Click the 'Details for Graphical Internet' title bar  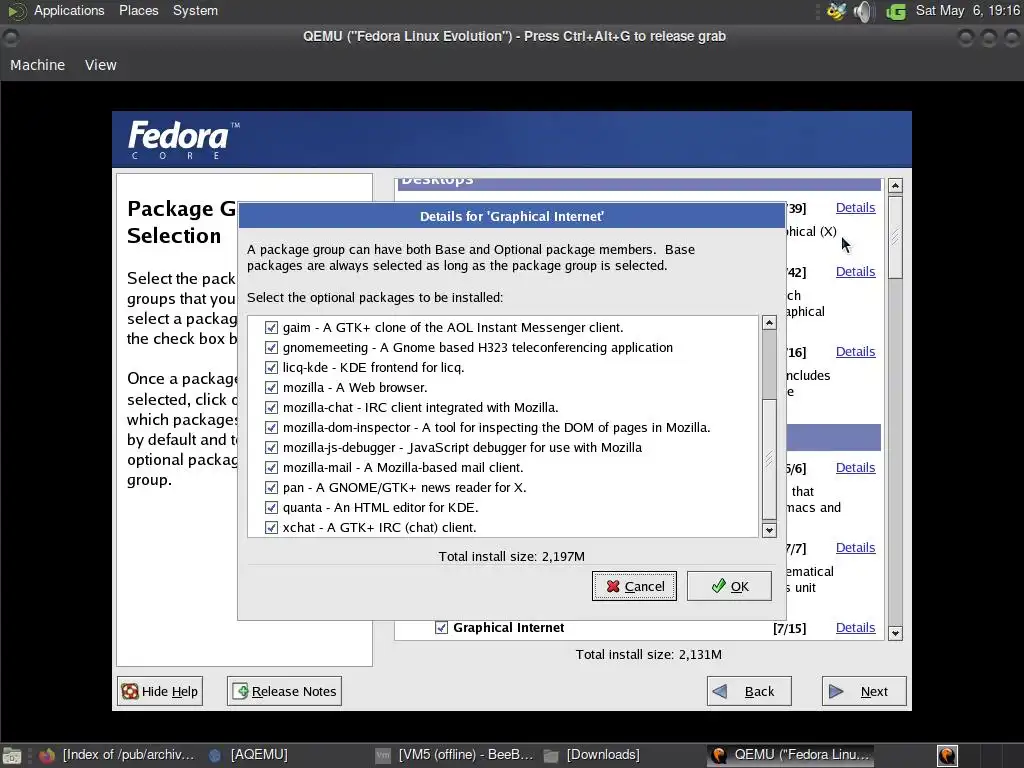pyautogui.click(x=512, y=216)
